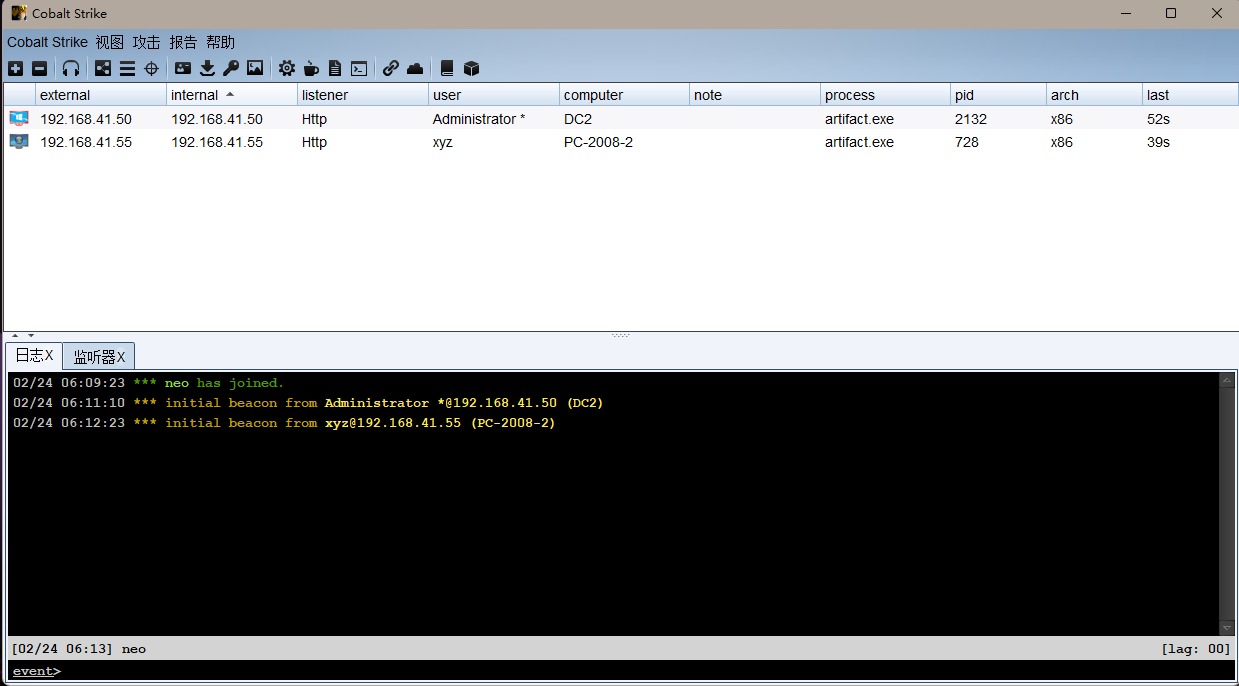Open the 视图 menu

pos(110,42)
